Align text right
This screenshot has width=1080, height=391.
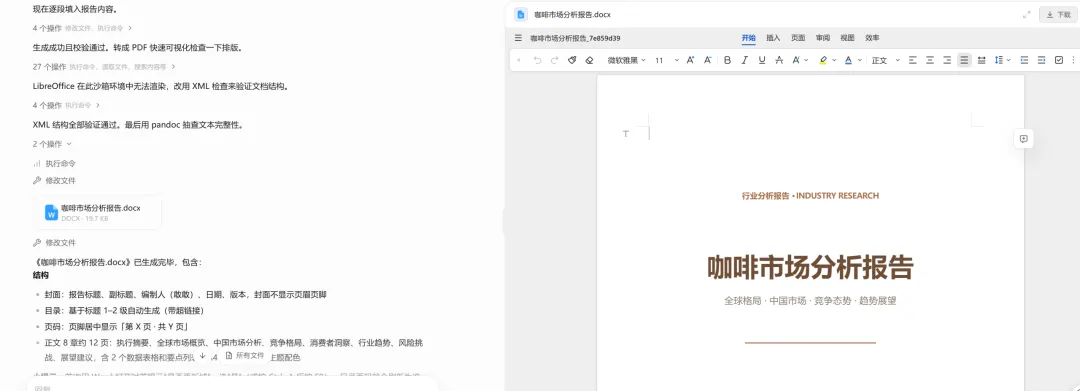tap(947, 61)
